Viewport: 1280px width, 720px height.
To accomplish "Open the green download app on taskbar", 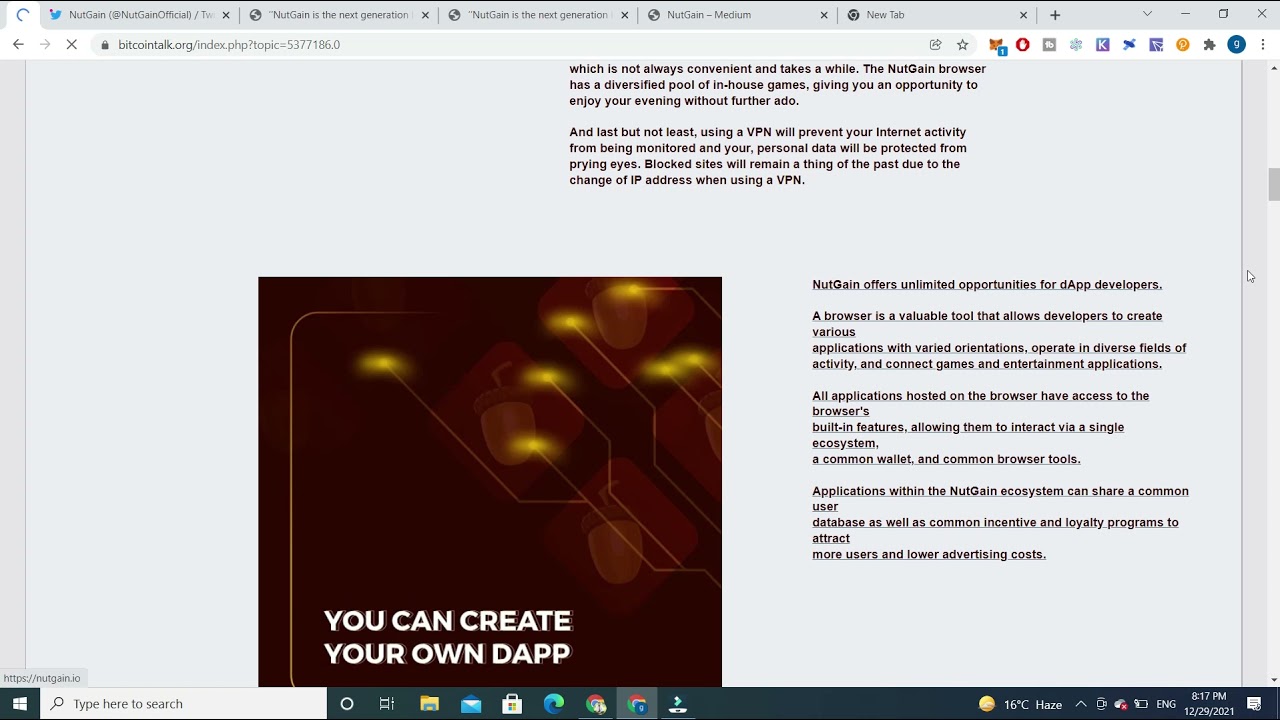I will tap(678, 704).
